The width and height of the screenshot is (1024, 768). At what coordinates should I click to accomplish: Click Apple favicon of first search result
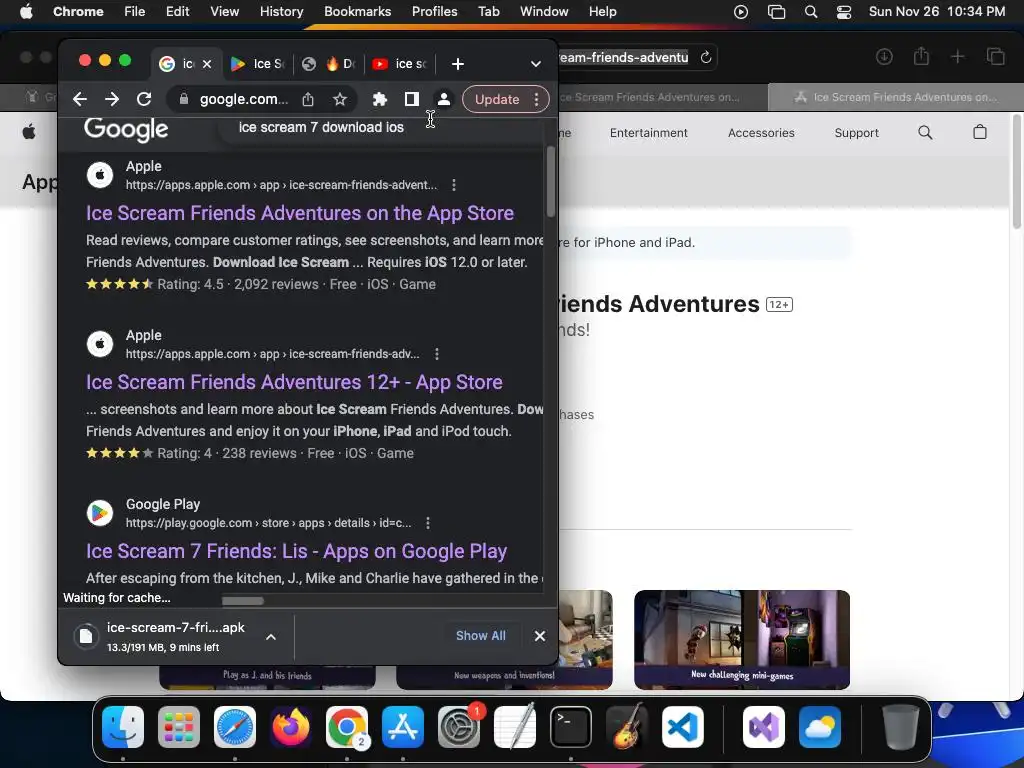click(100, 175)
